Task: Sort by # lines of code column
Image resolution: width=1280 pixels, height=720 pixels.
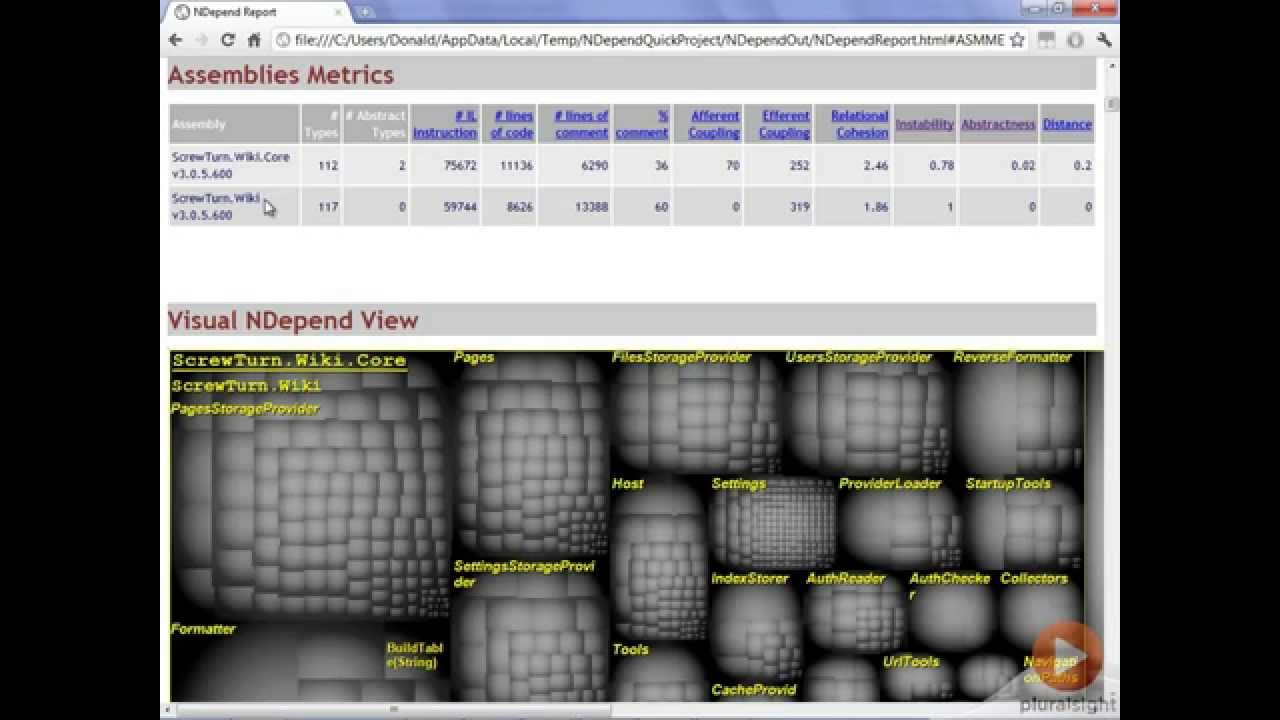Action: click(x=512, y=124)
